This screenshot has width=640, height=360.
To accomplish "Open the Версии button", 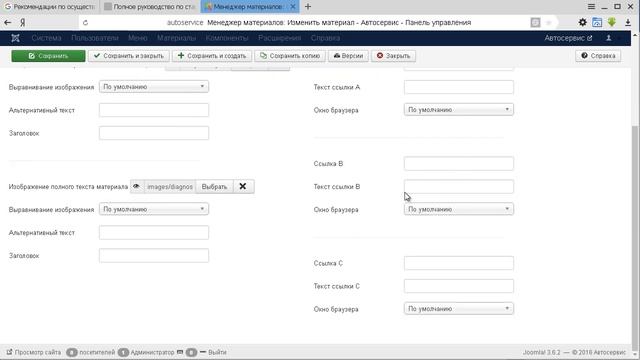I will [x=348, y=56].
